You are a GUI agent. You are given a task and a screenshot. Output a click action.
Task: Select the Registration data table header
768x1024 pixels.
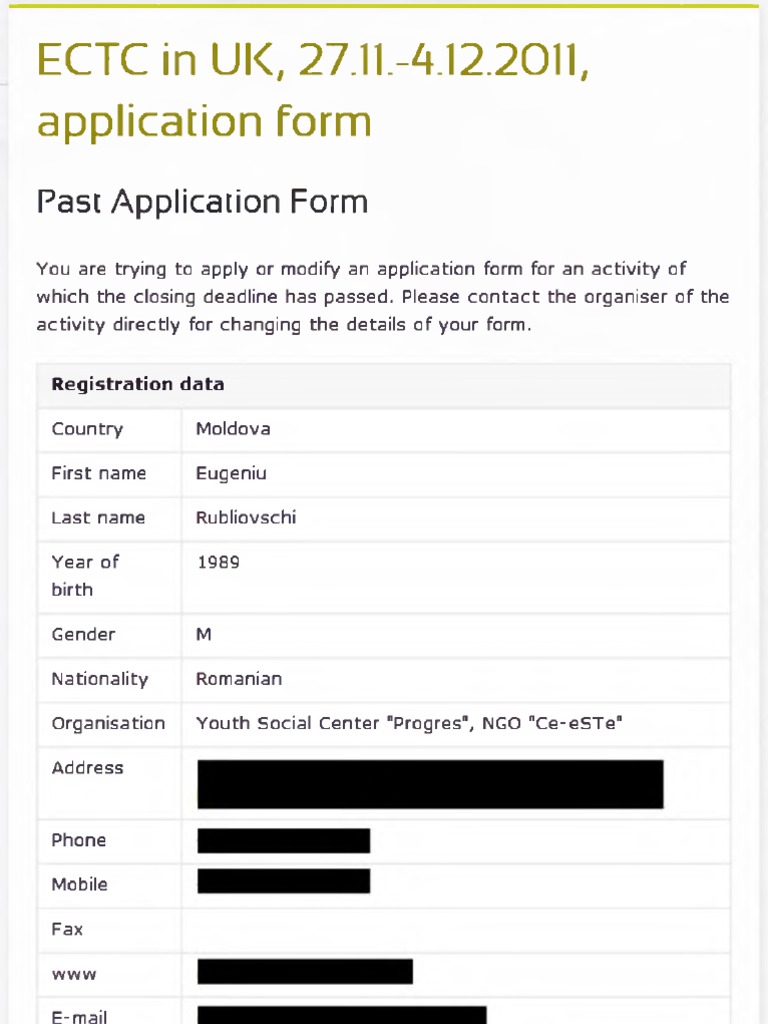pos(138,384)
